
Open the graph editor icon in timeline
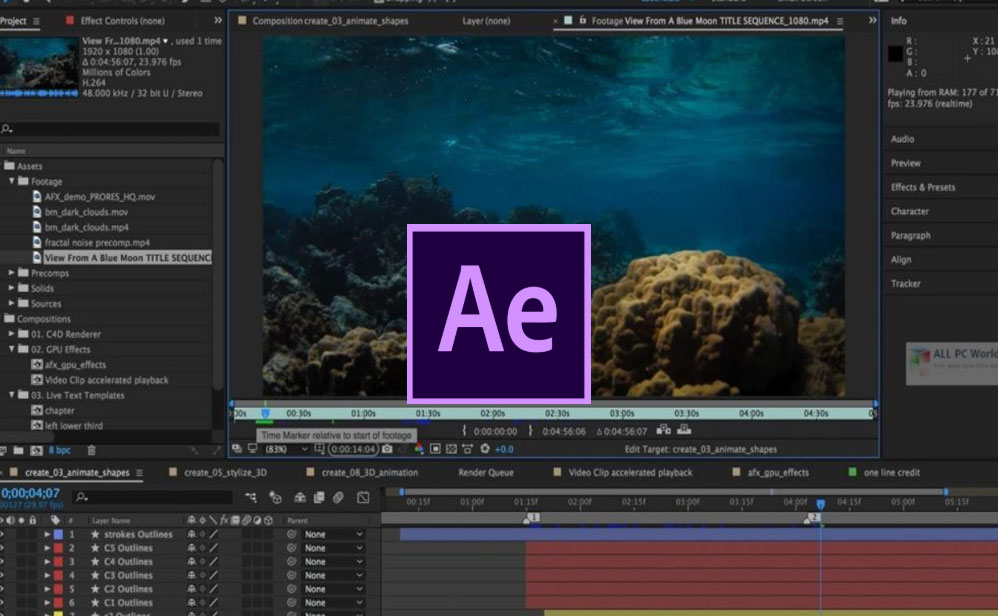(x=363, y=497)
